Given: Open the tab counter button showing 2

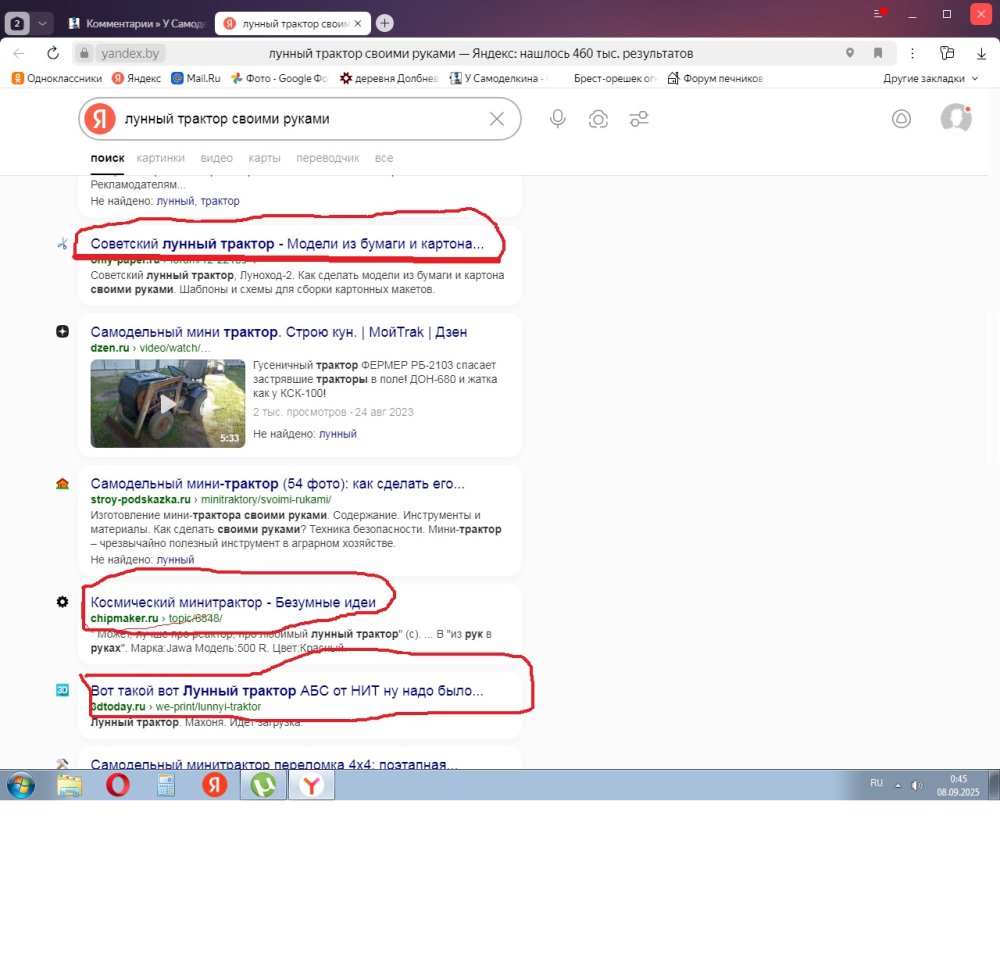Looking at the screenshot, I should pos(17,24).
